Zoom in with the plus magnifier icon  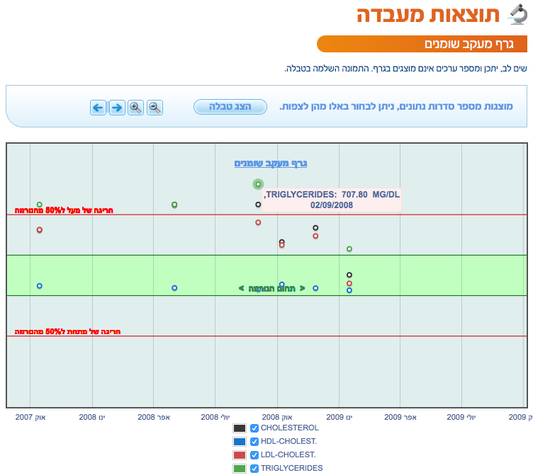point(136,108)
